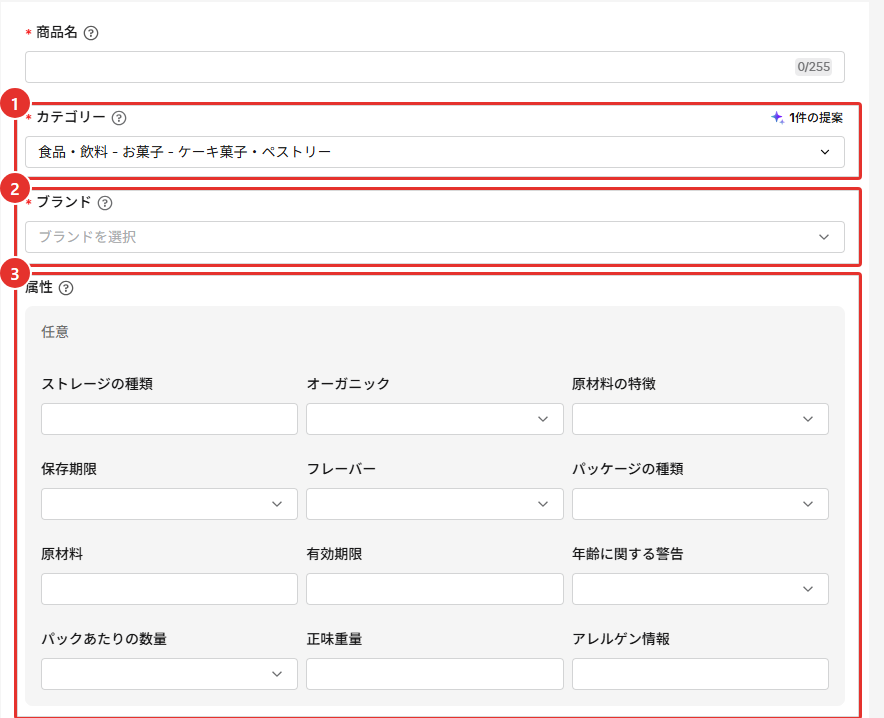Expand the カテゴリー dropdown
The image size is (884, 718).
coord(435,152)
